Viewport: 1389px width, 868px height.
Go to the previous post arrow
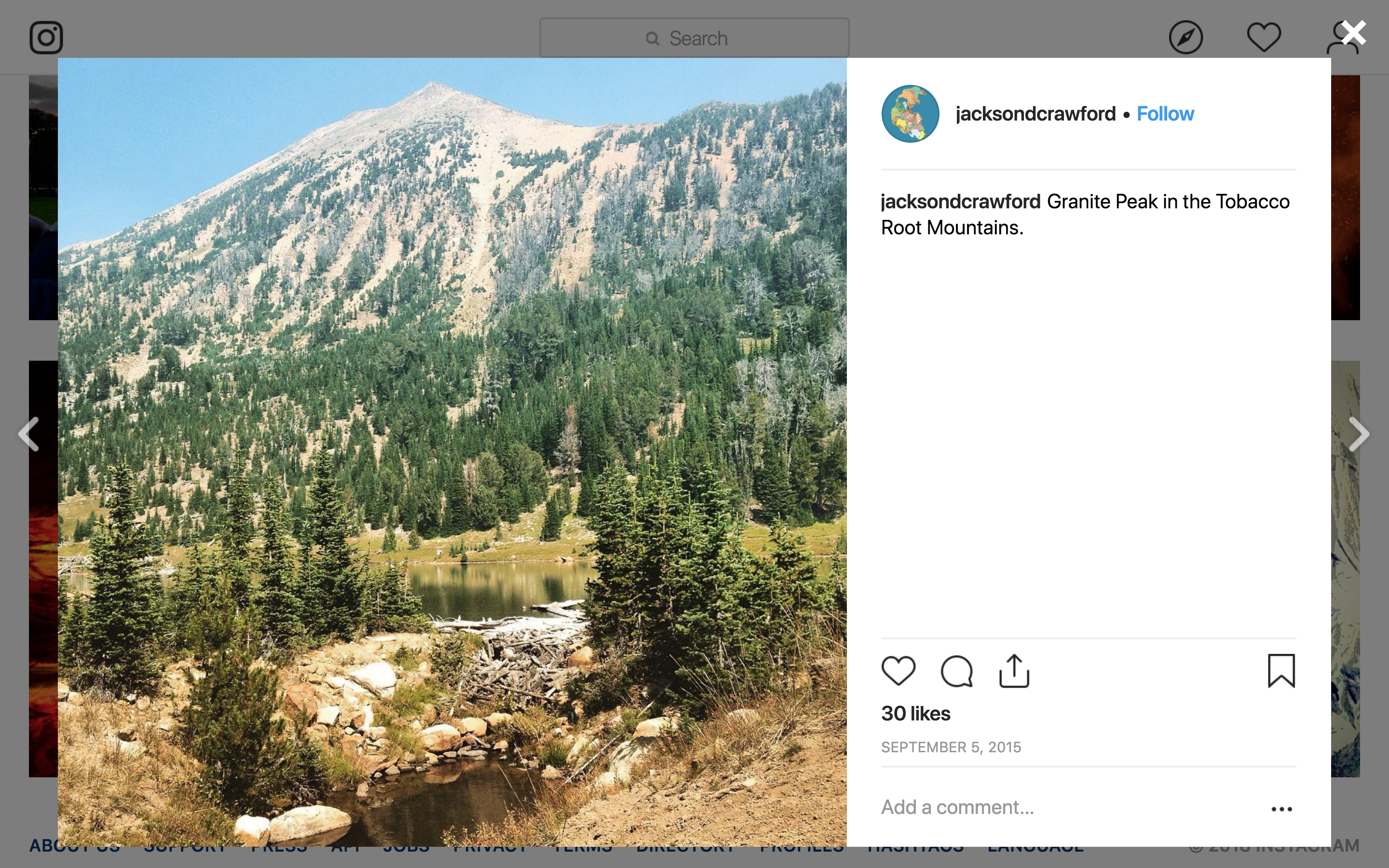click(29, 434)
